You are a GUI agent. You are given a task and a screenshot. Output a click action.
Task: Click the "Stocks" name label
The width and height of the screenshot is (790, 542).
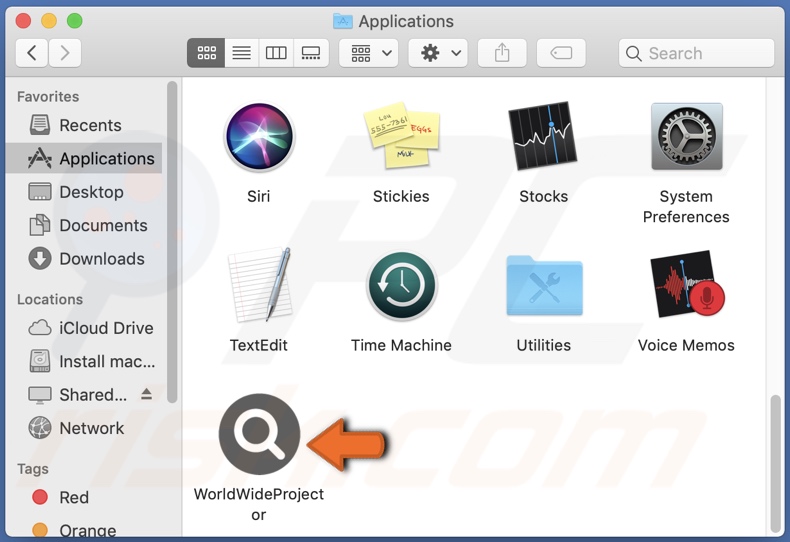pos(544,196)
